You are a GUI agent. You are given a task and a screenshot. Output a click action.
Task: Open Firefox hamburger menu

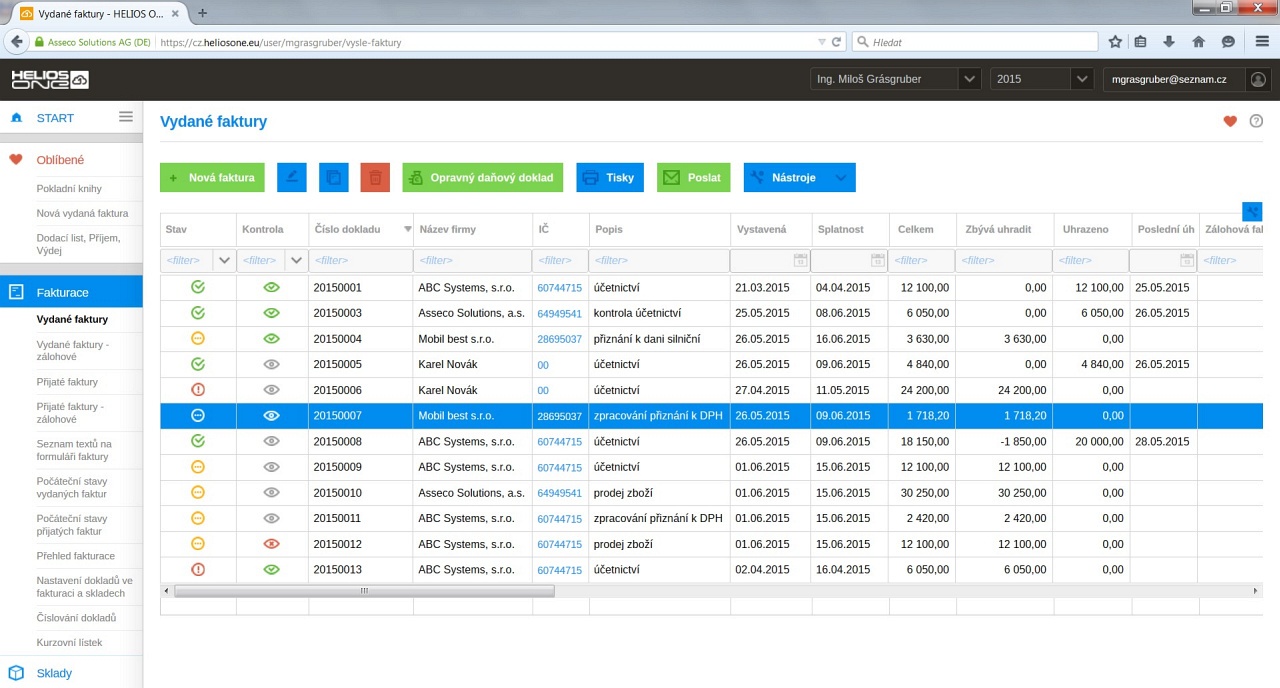point(1262,42)
